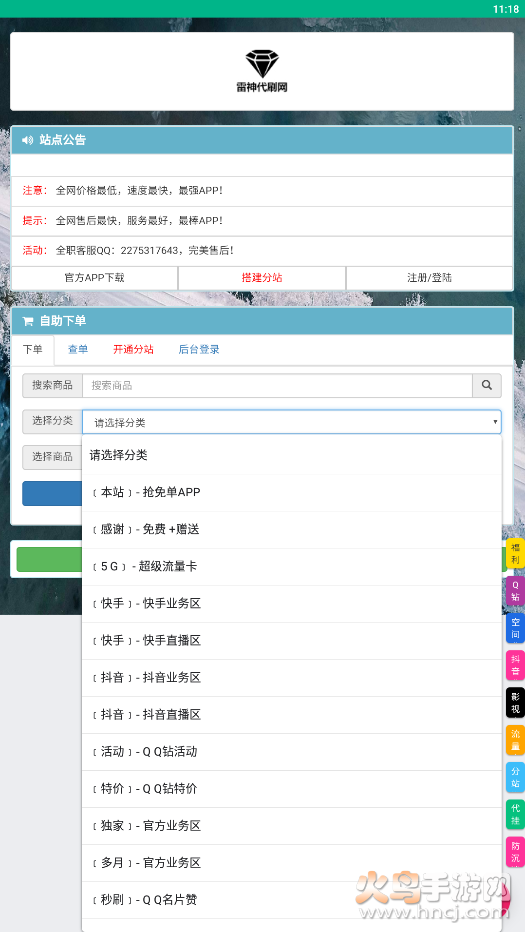This screenshot has width=525, height=932.
Task: Open the 代挂 side shortcut
Action: (515, 814)
